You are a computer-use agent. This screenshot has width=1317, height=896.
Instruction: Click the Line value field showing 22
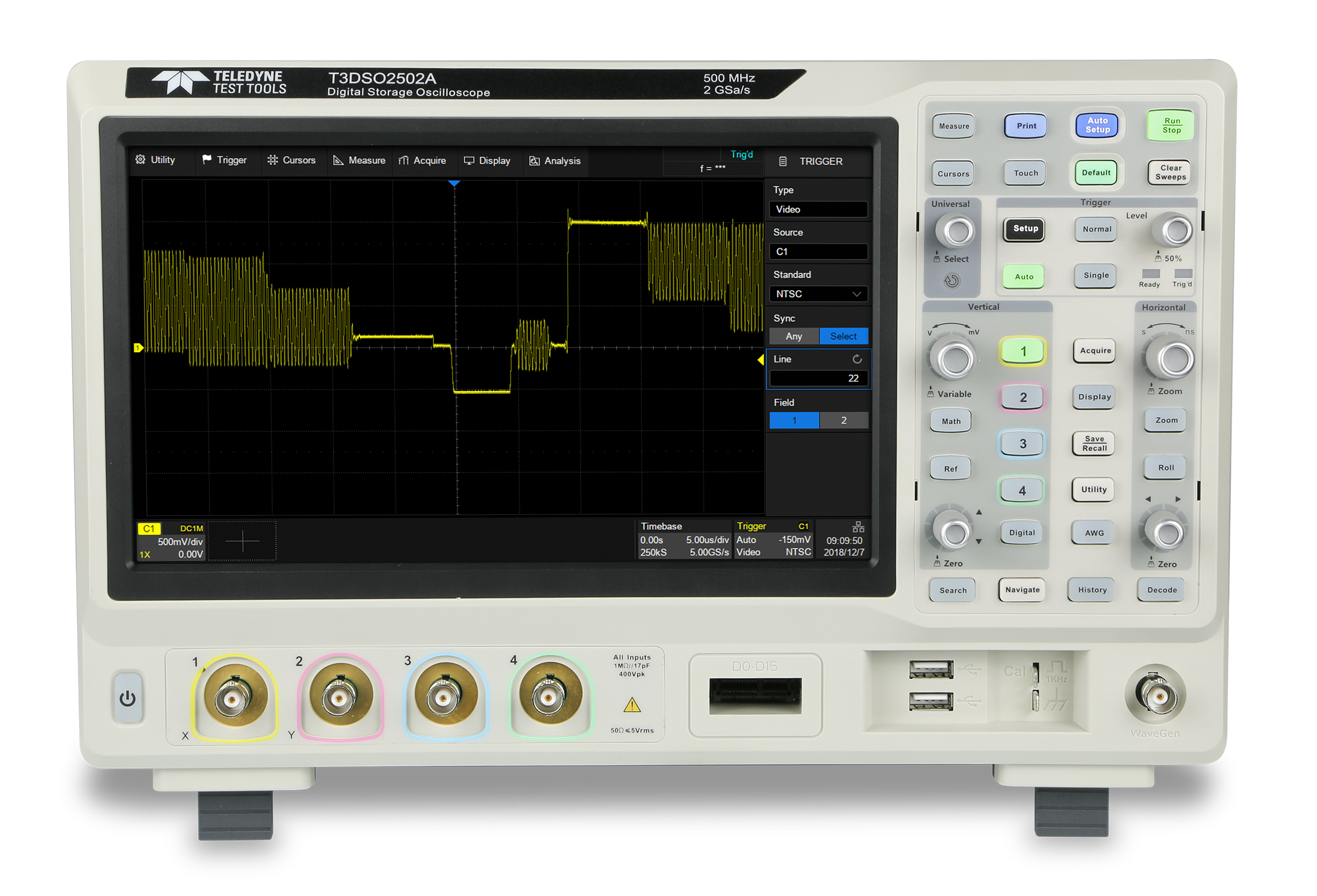click(x=818, y=378)
